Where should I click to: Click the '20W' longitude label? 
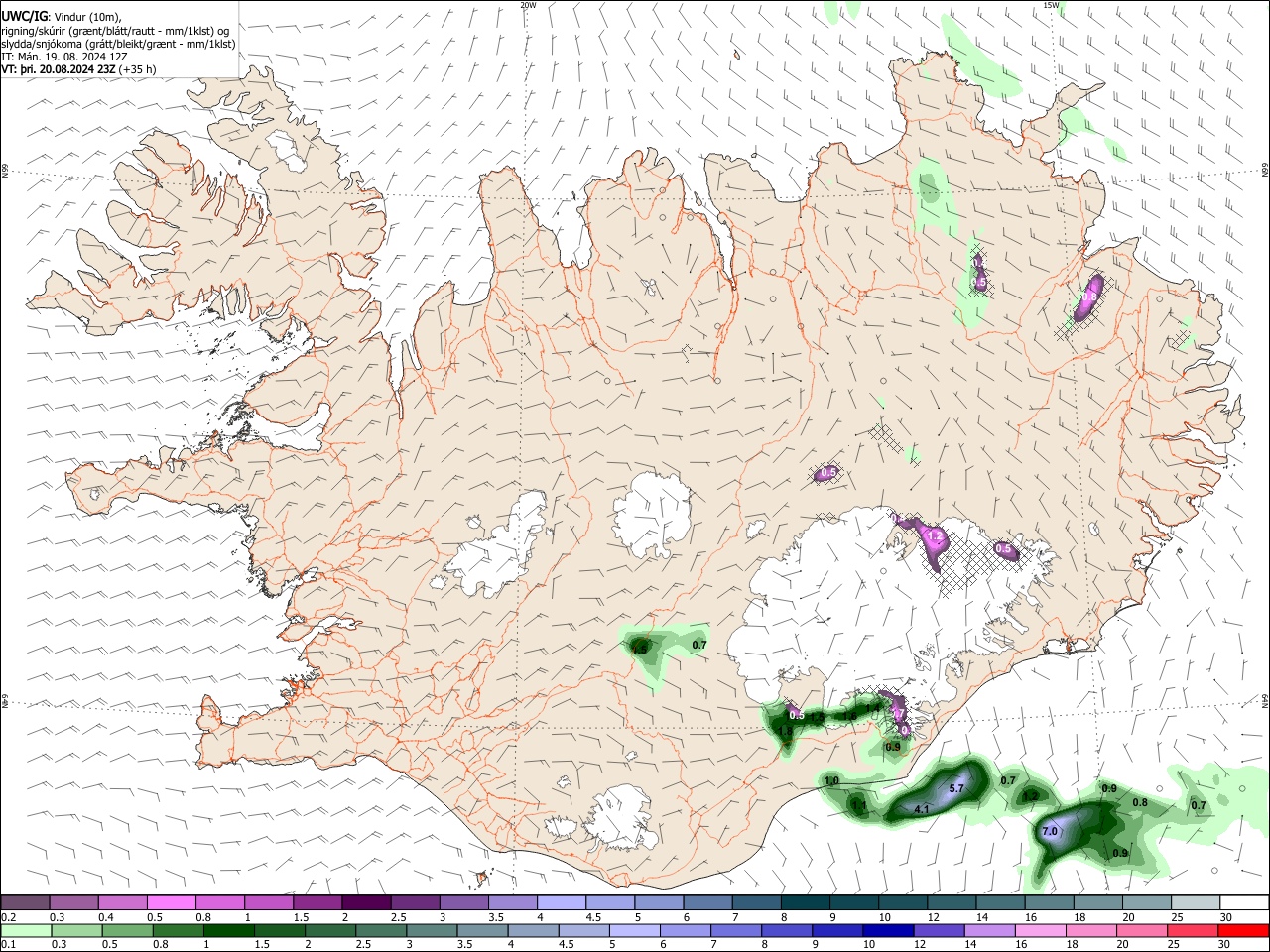tap(528, 5)
